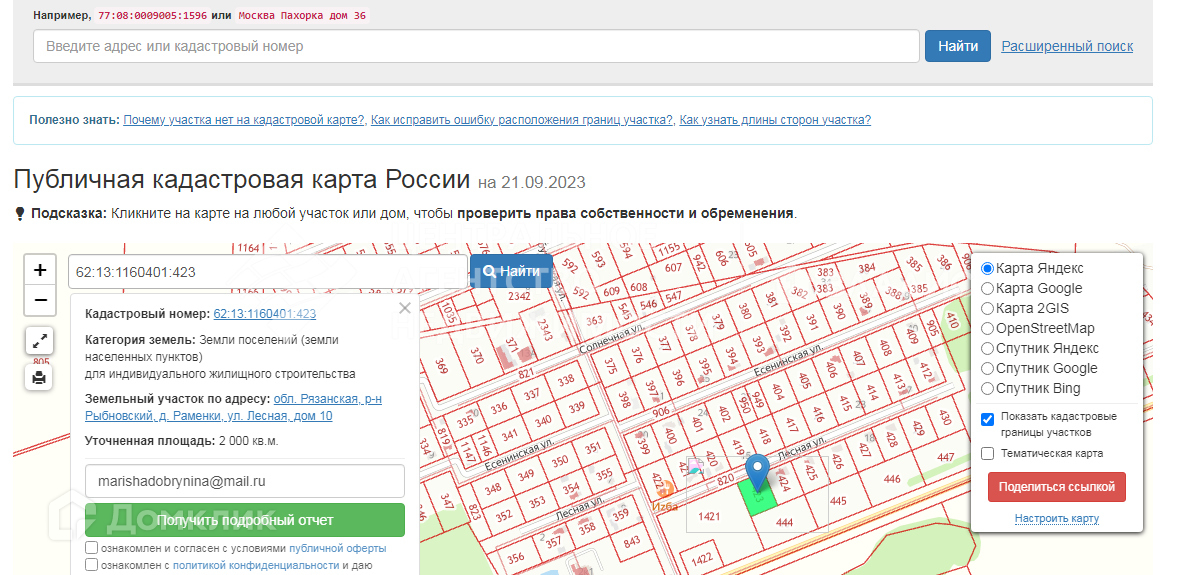Print the map via printer icon
The image size is (1196, 575).
click(x=39, y=376)
